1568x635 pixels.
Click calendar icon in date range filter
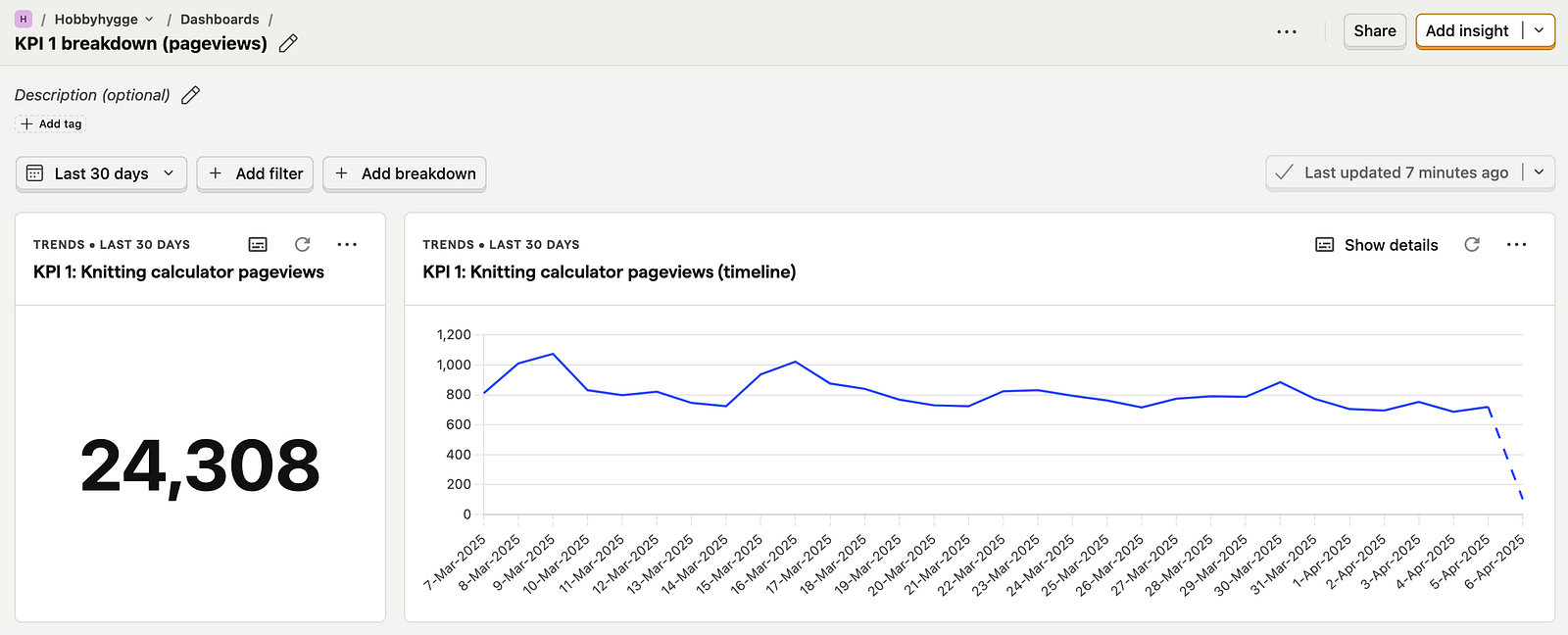(35, 173)
